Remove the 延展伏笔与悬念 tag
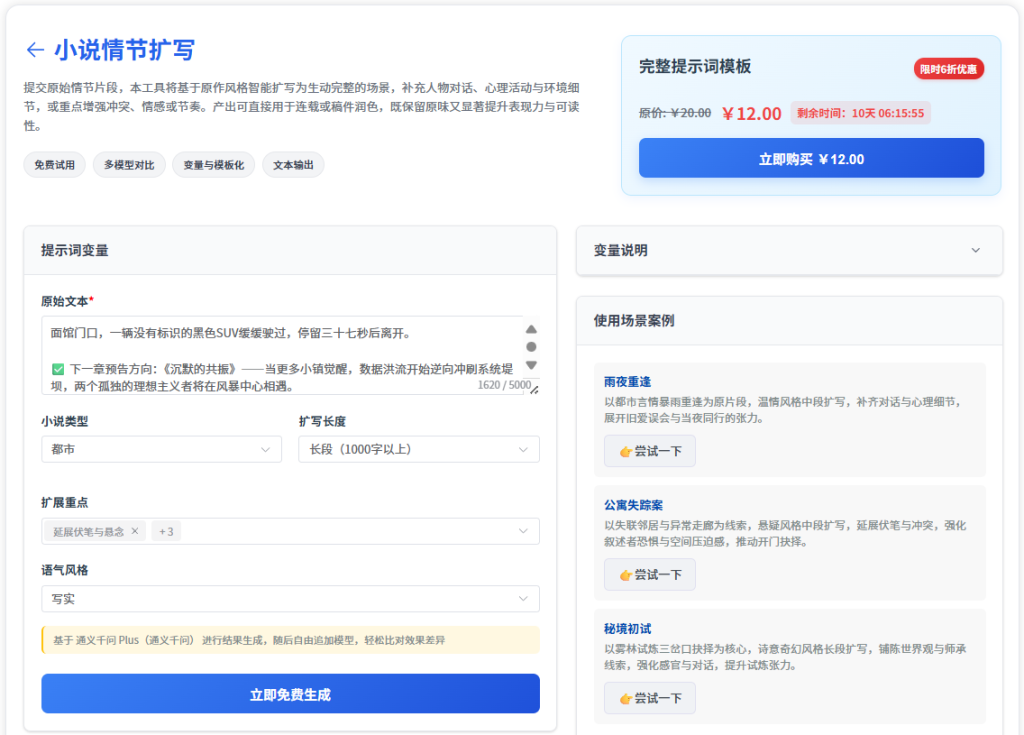Image resolution: width=1024 pixels, height=735 pixels. click(x=135, y=531)
